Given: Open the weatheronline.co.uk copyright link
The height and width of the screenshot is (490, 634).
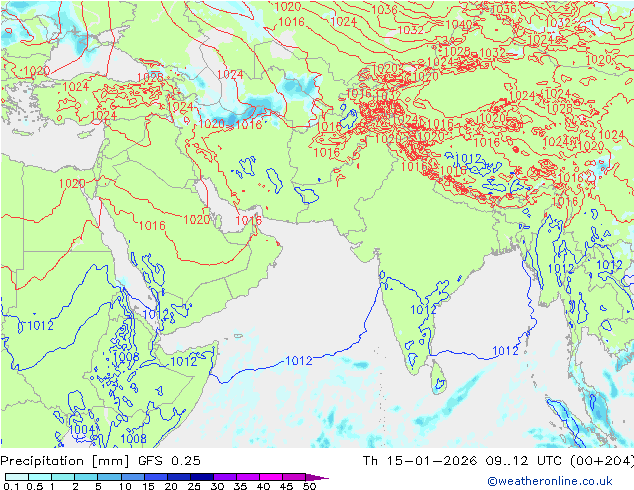Looking at the screenshot, I should tap(550, 481).
